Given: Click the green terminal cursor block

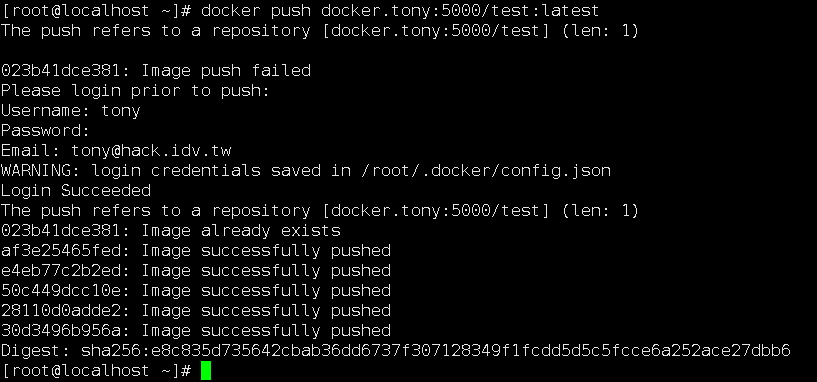Looking at the screenshot, I should [206, 371].
